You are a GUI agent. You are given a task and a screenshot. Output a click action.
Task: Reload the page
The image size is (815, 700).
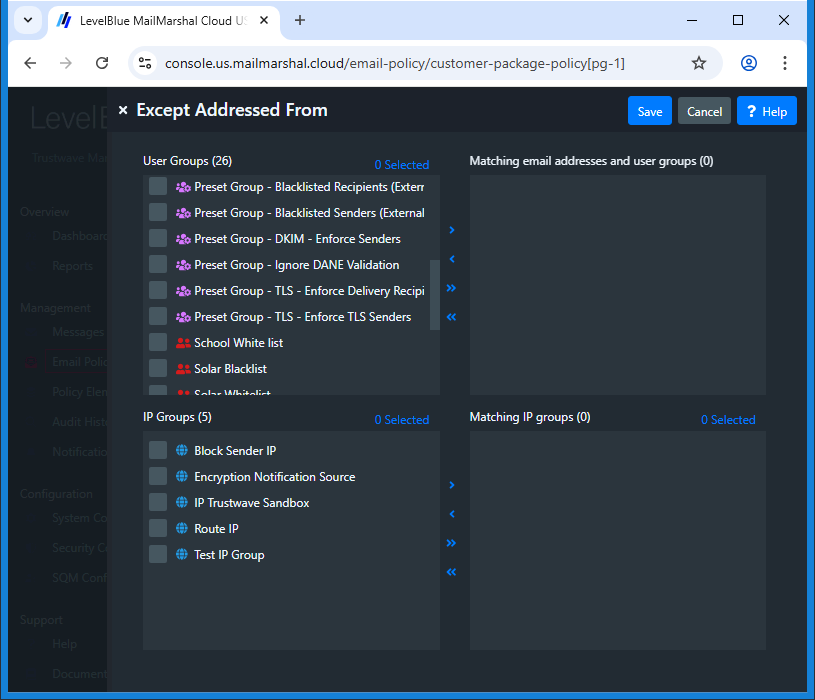coord(102,63)
